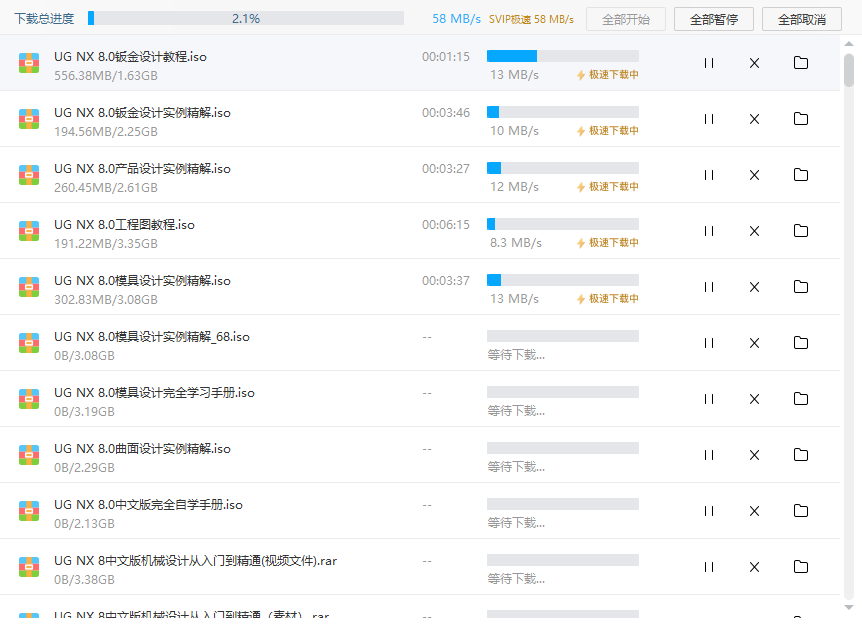
Task: Open folder for 曲面设计实例精解.iso
Action: click(x=801, y=455)
